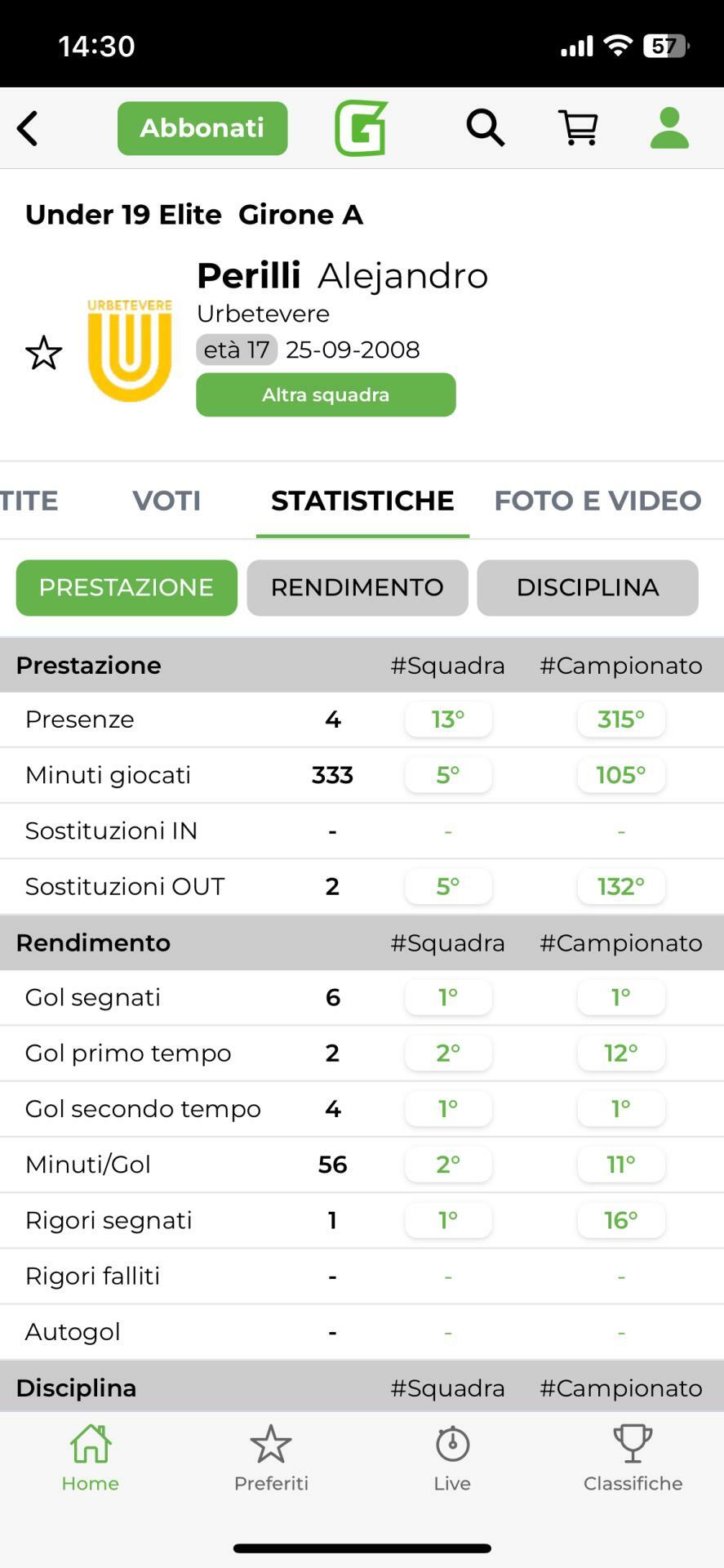This screenshot has width=724, height=1568.
Task: Go to Home in the bottom bar
Action: pos(90,1459)
